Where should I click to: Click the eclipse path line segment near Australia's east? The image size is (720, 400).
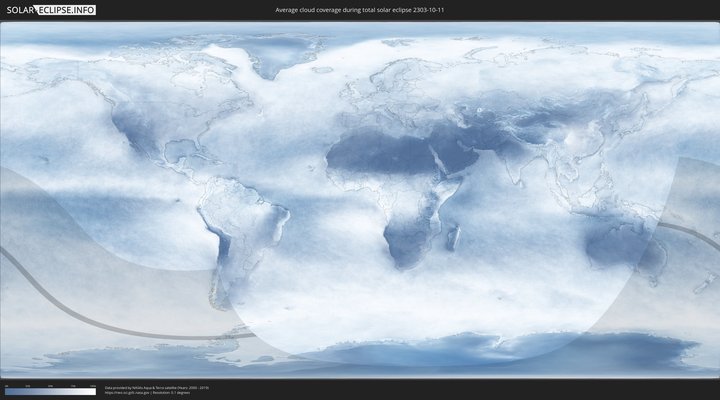693,232
